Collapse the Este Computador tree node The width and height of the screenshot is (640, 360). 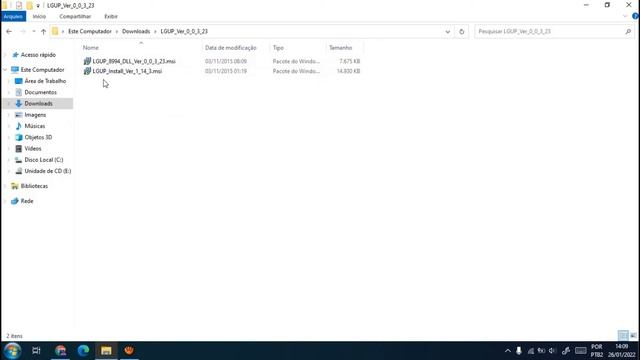click(5, 70)
